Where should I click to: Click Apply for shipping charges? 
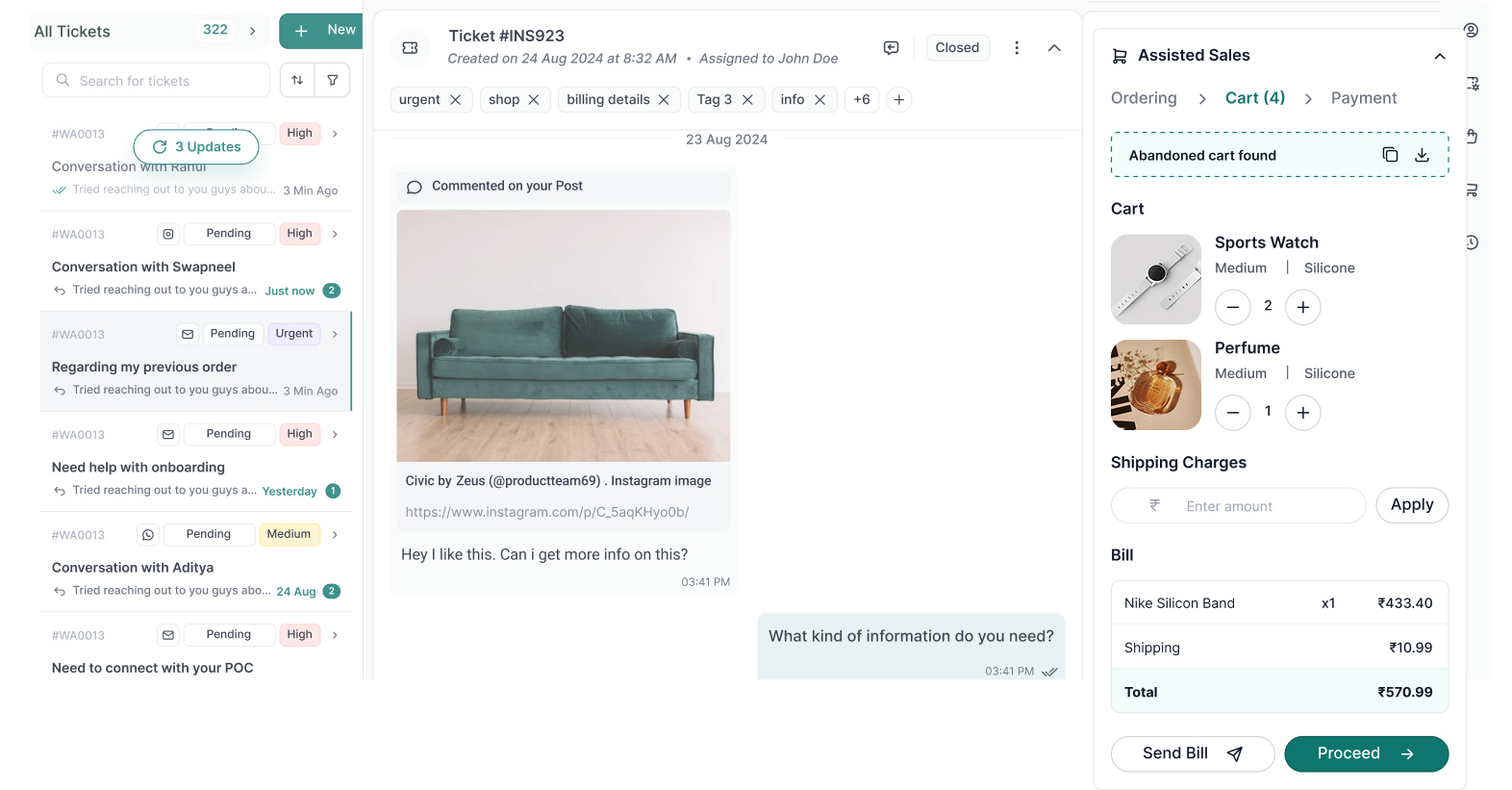pos(1412,505)
